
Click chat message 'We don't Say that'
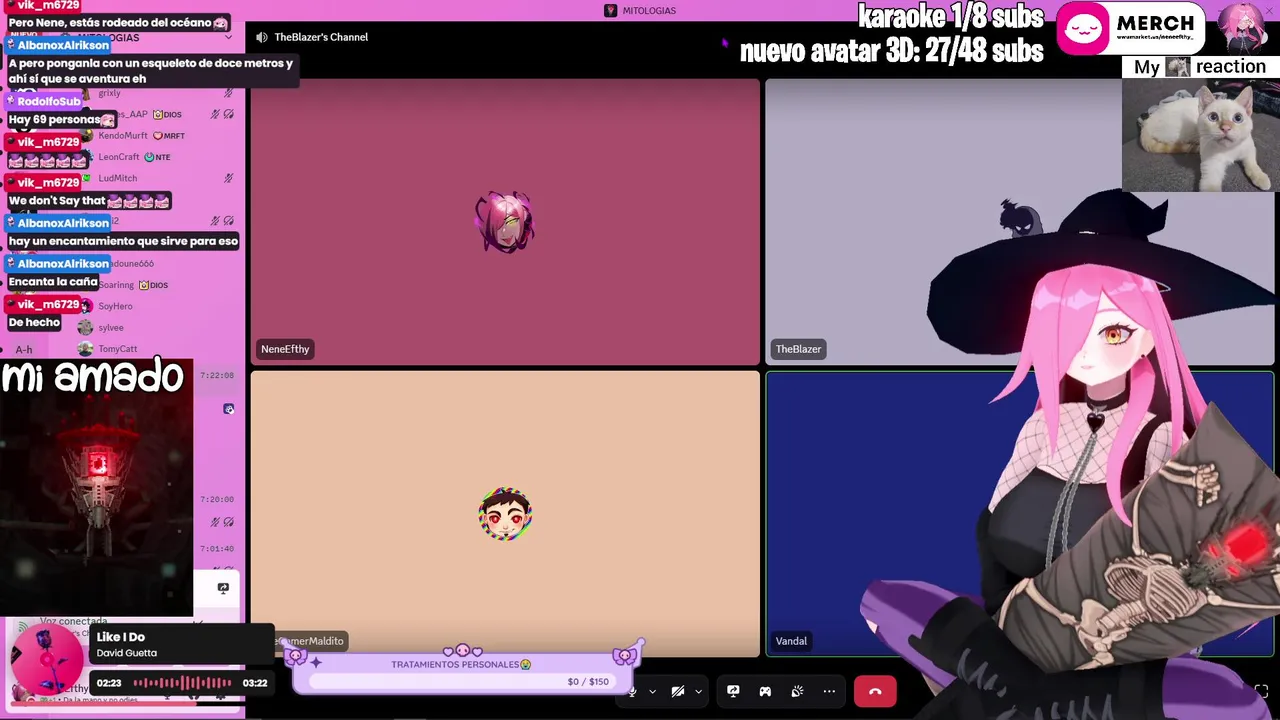coord(89,201)
